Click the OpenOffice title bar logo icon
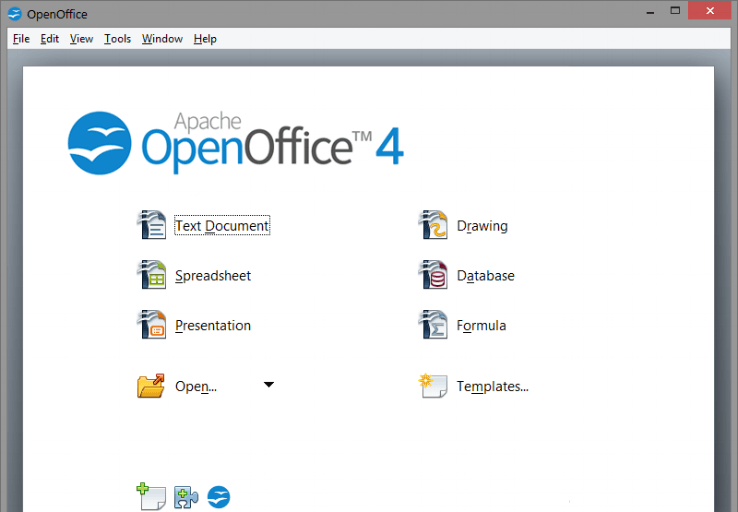Screen dimensions: 738x512 (15, 14)
